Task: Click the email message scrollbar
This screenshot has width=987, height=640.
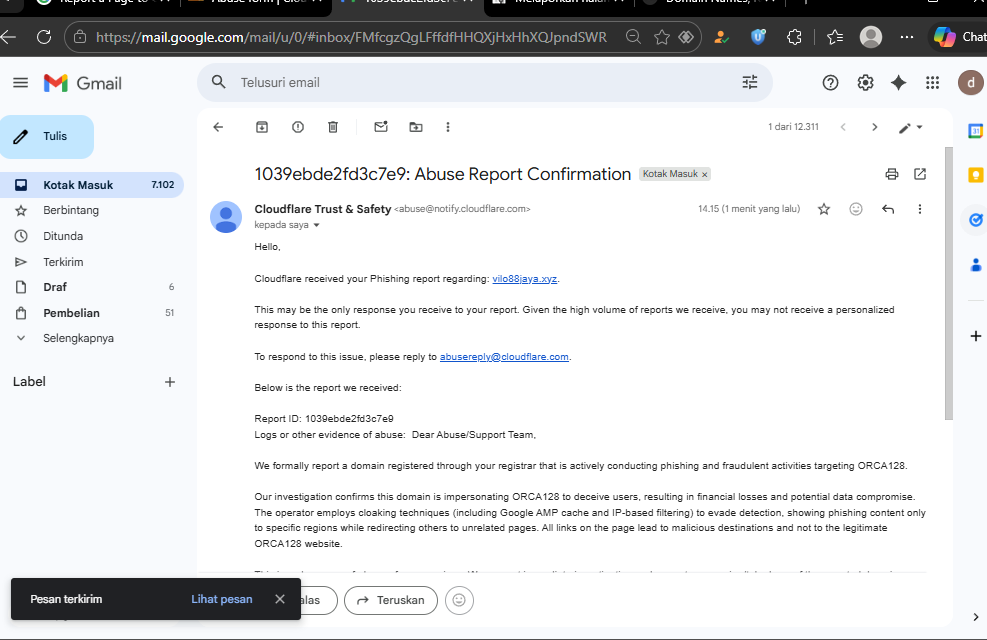Action: 949,283
